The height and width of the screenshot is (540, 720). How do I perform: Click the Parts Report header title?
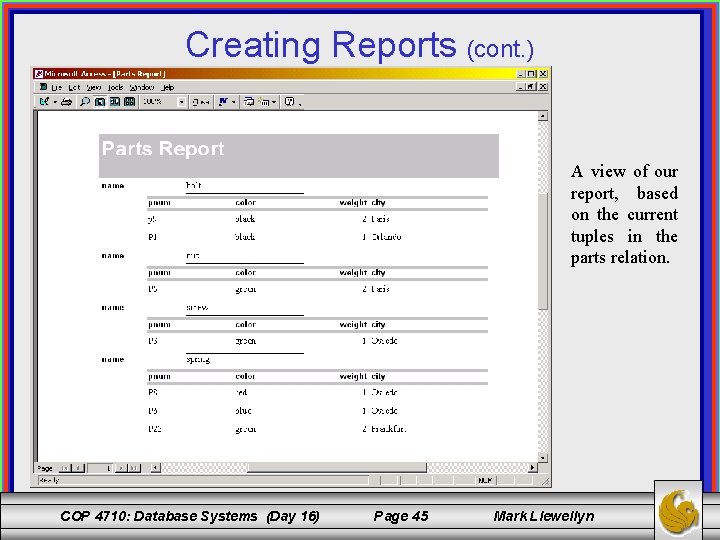tap(163, 148)
